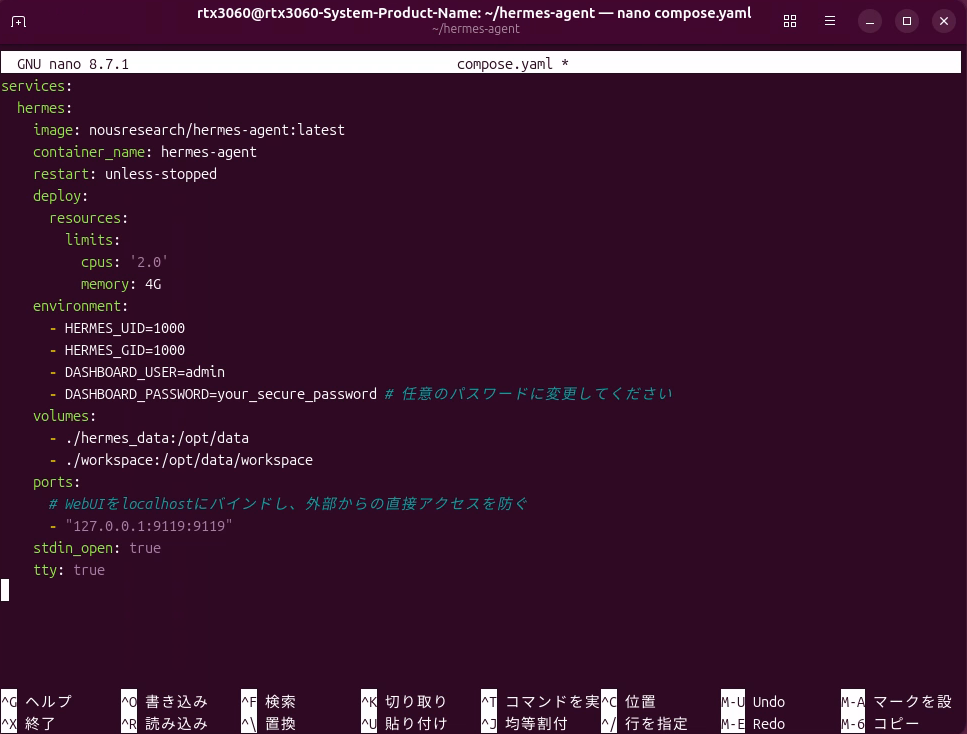Click the WebUI localhost bind comment line
Image resolution: width=967 pixels, height=734 pixels.
click(x=289, y=504)
